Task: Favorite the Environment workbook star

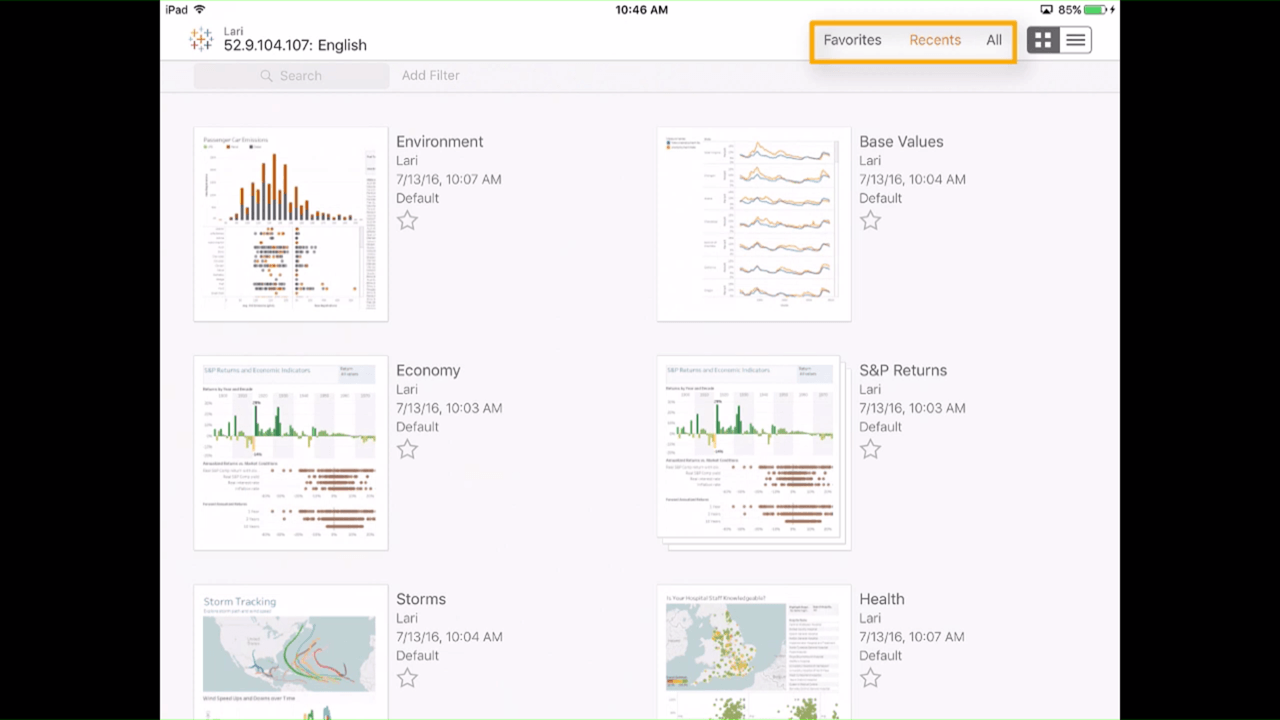Action: pos(407,221)
